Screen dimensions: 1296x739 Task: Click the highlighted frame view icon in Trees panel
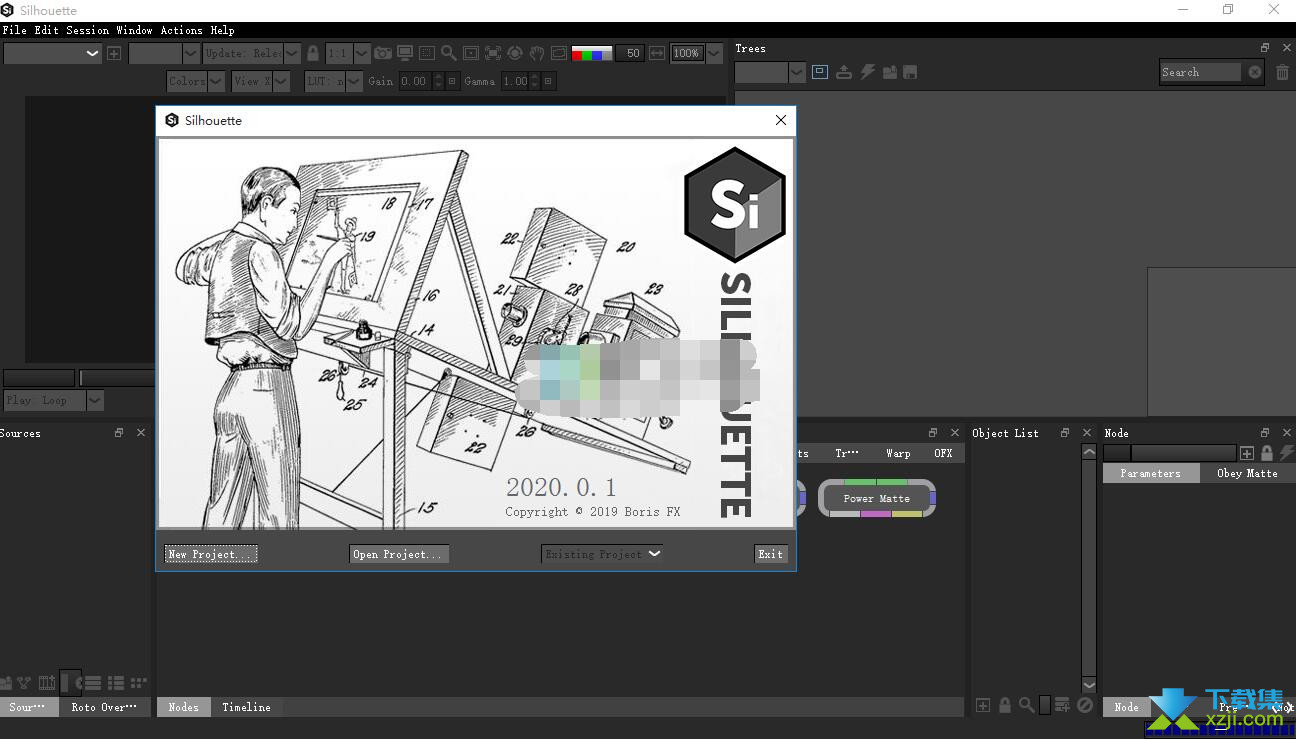click(820, 72)
